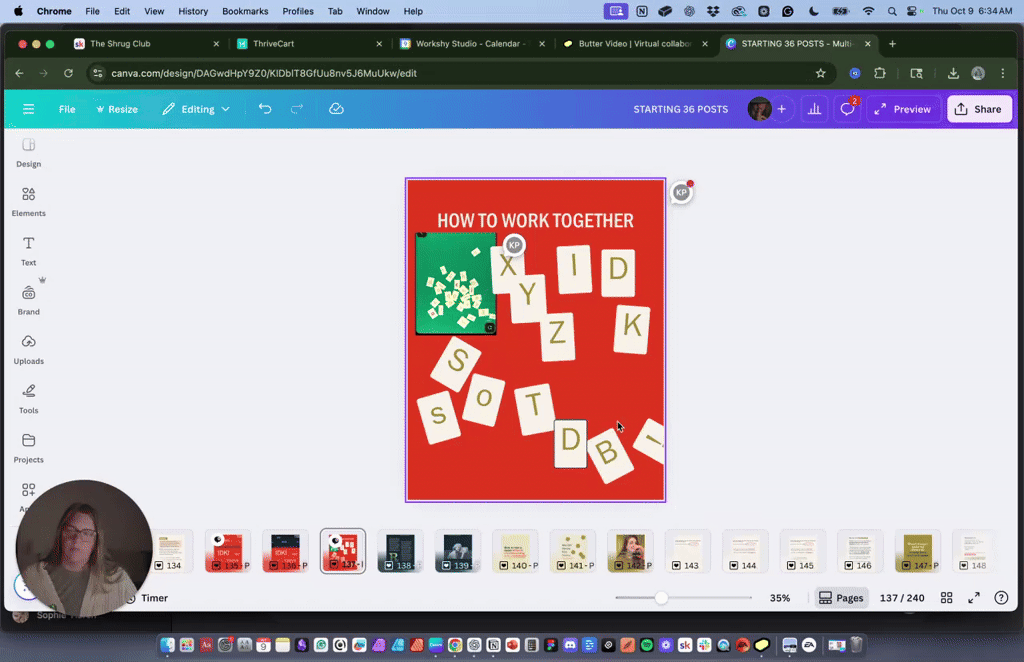The height and width of the screenshot is (662, 1024).
Task: Open the Design panel in sidebar
Action: [x=28, y=153]
